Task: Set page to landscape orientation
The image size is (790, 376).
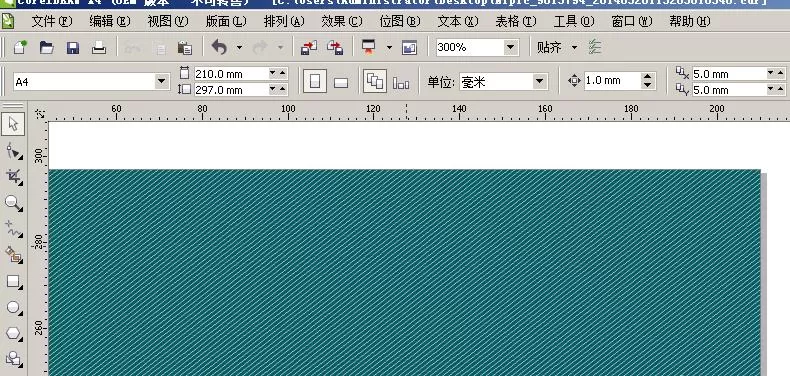Action: (x=341, y=82)
